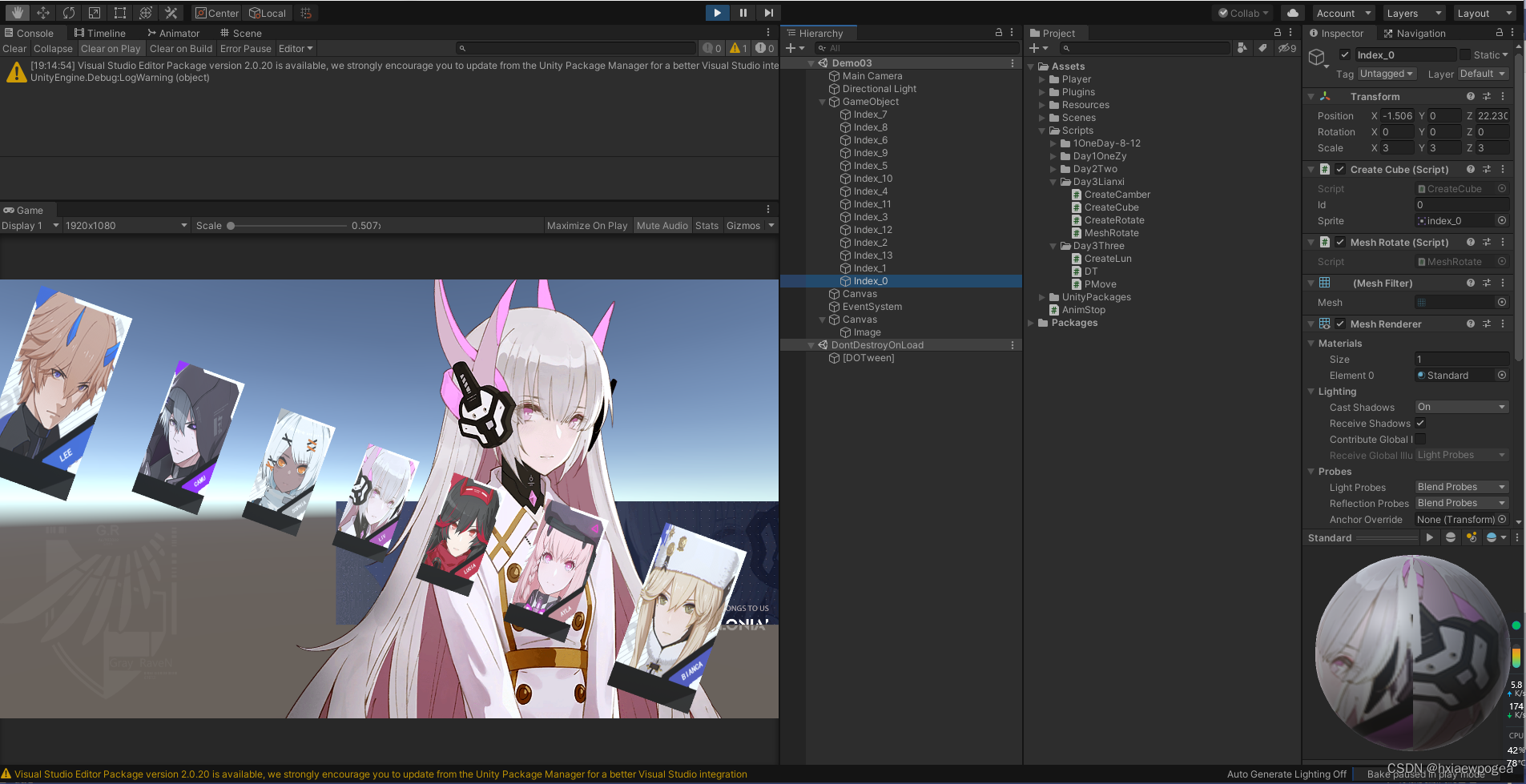
Task: Switch to the Scene tab
Action: (241, 33)
